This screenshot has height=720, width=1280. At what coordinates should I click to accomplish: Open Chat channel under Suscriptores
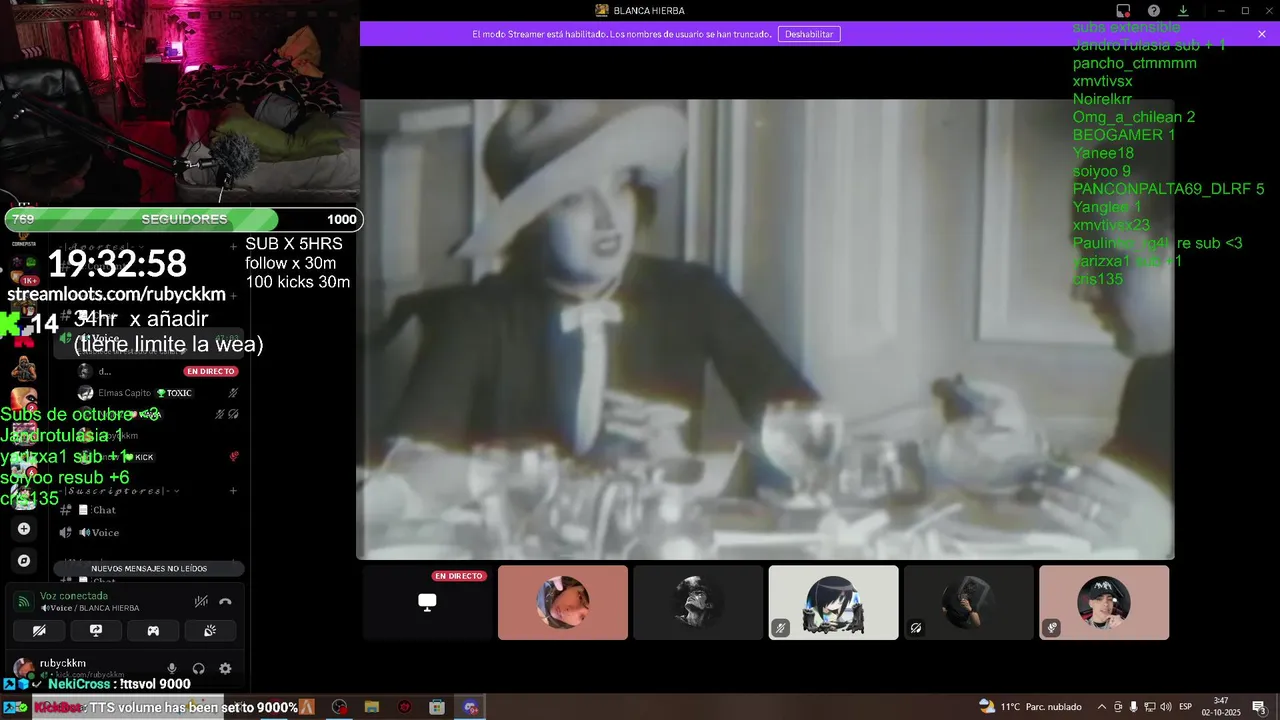[149, 510]
